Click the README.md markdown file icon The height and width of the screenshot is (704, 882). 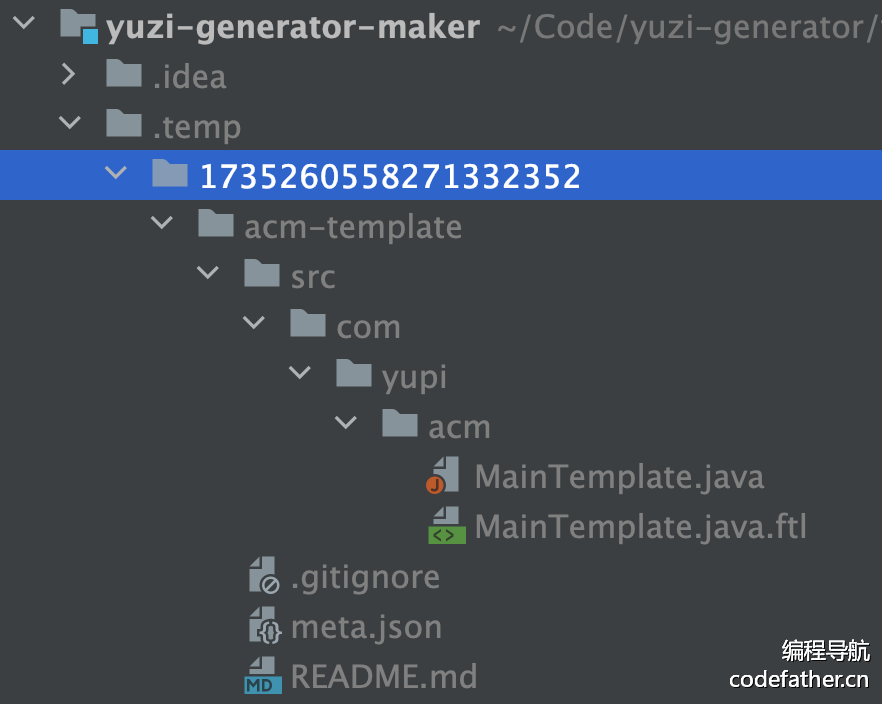click(263, 677)
